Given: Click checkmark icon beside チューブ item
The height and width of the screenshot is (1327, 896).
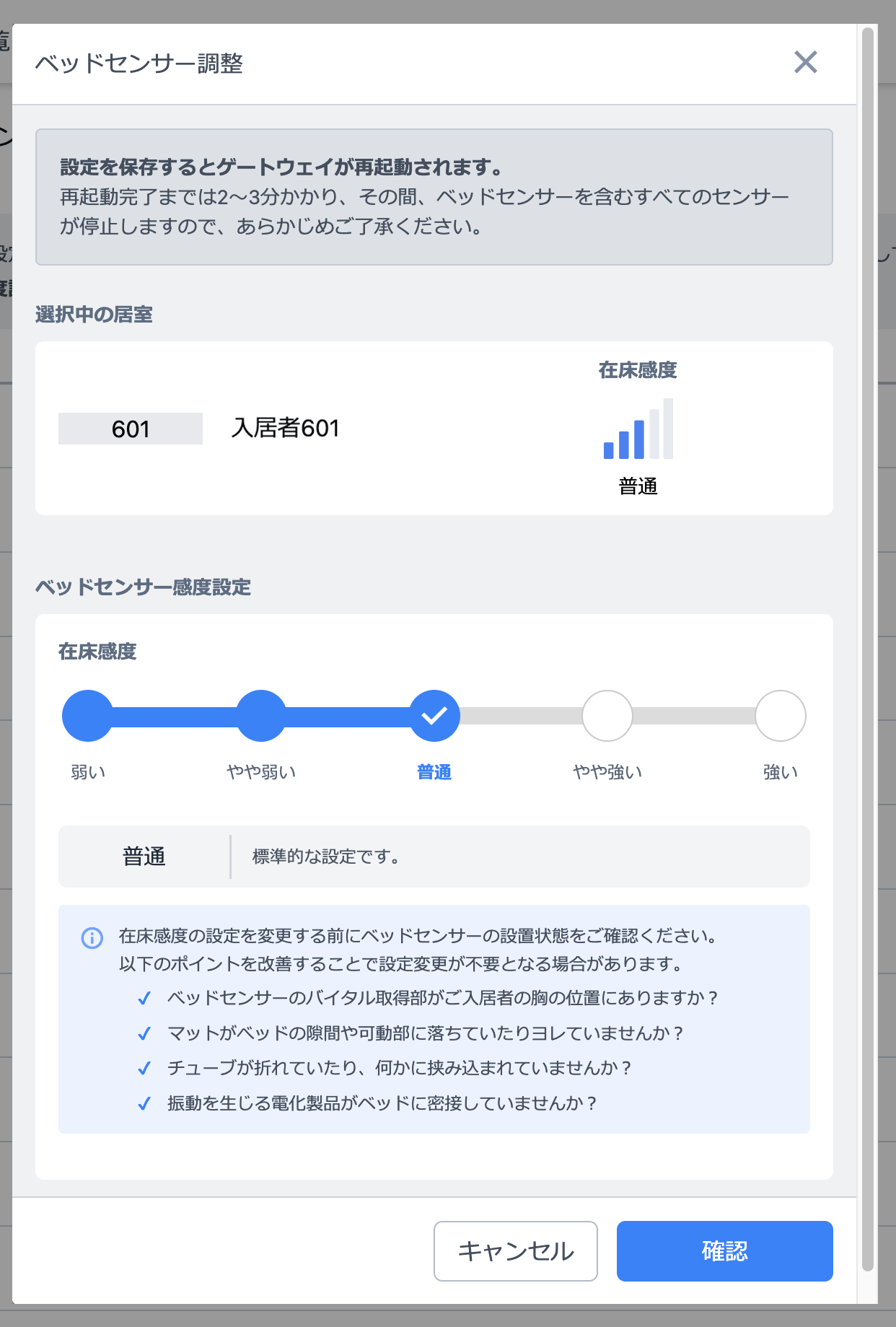Looking at the screenshot, I should 144,1069.
